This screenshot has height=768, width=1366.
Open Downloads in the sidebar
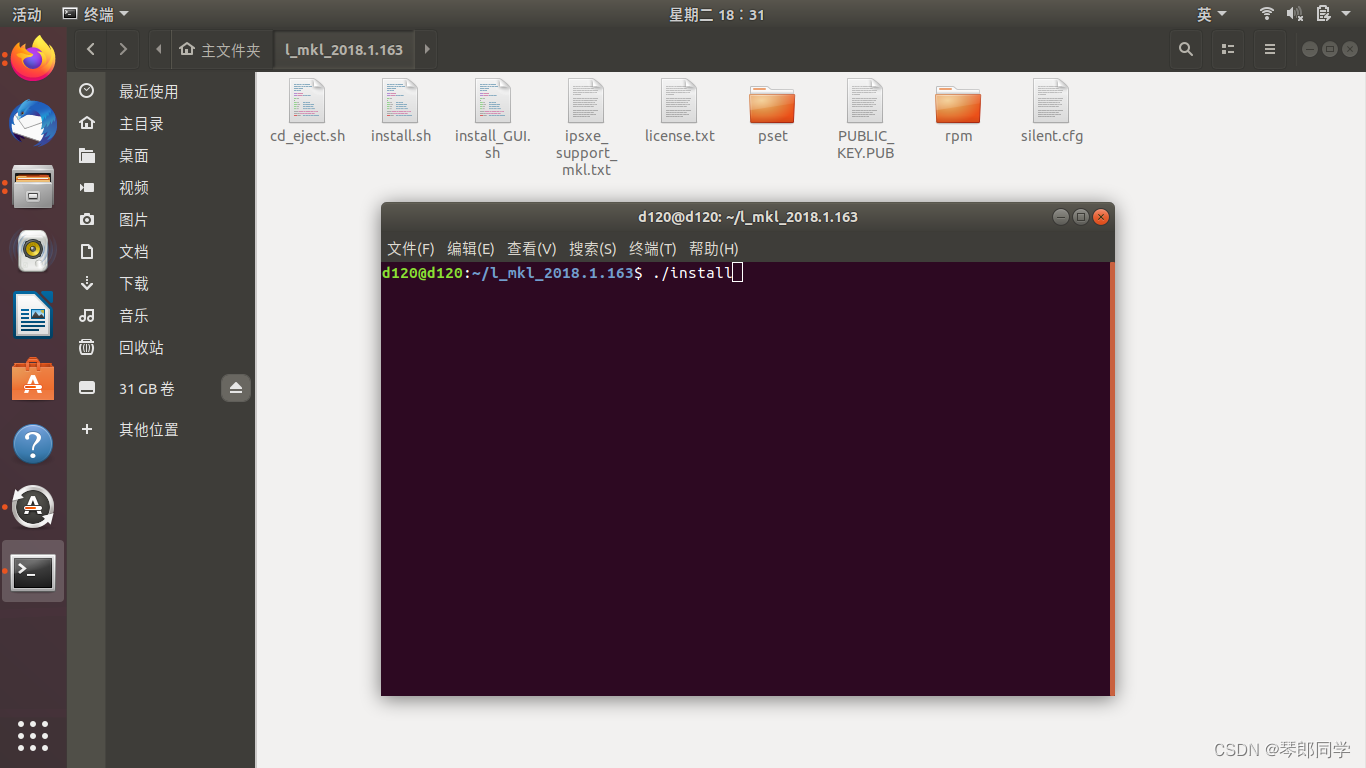pyautogui.click(x=160, y=283)
